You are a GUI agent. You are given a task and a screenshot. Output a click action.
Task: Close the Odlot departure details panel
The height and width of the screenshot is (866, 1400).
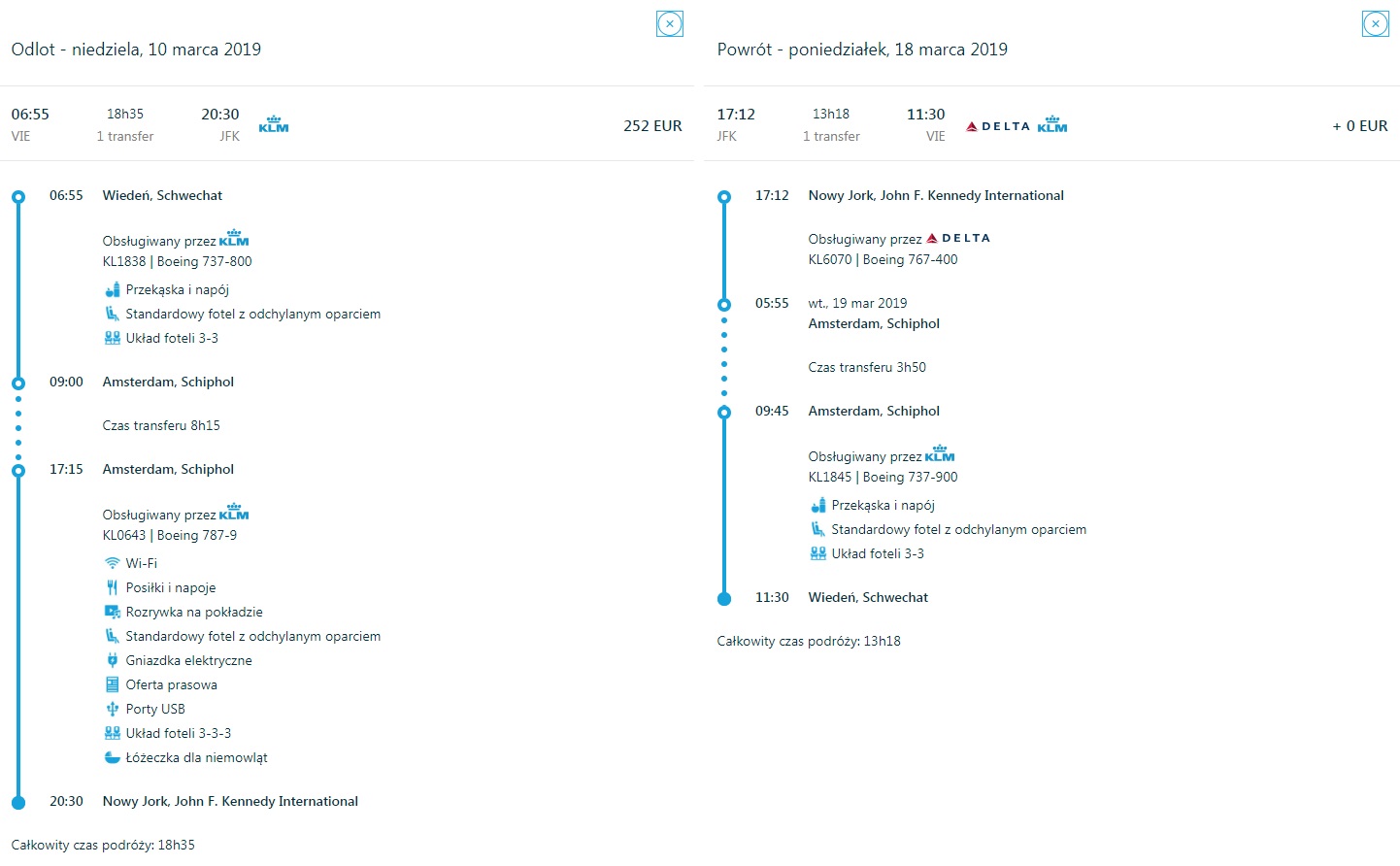coord(670,24)
